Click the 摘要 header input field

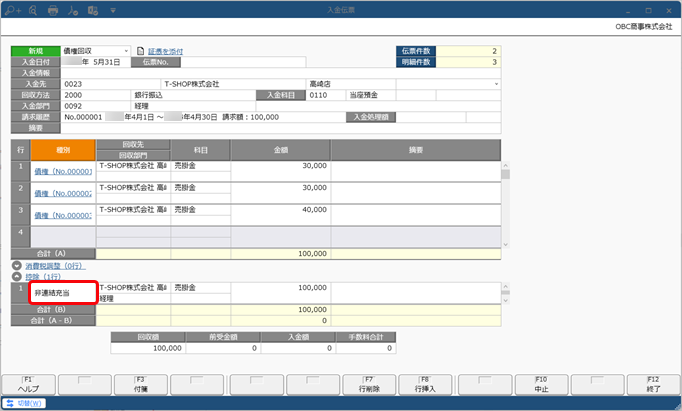[281, 128]
